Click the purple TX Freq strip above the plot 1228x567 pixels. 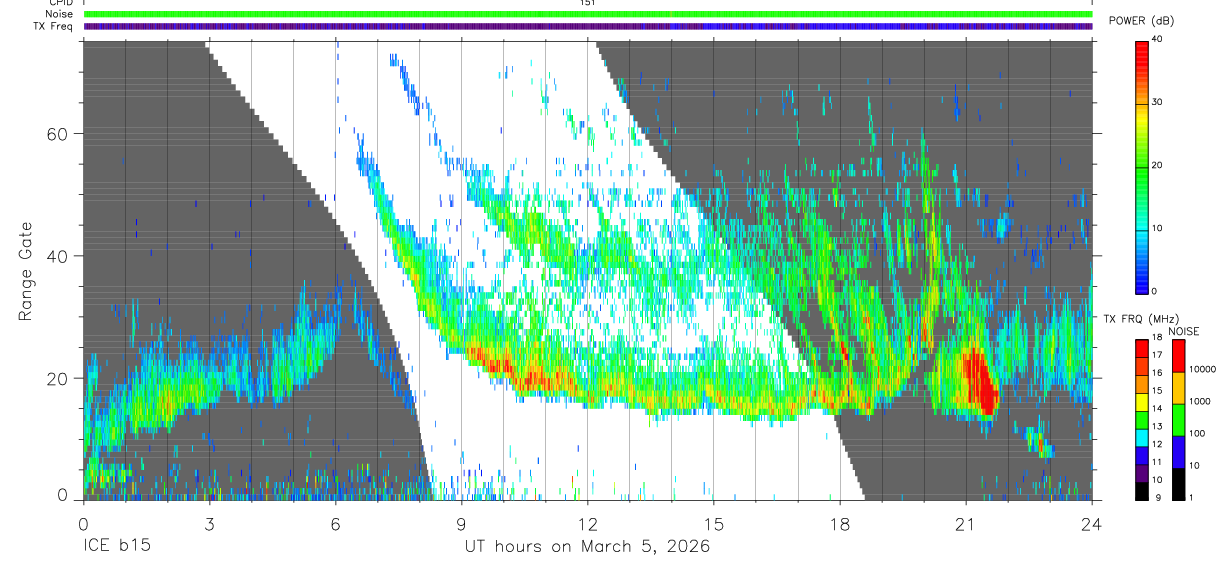(588, 26)
